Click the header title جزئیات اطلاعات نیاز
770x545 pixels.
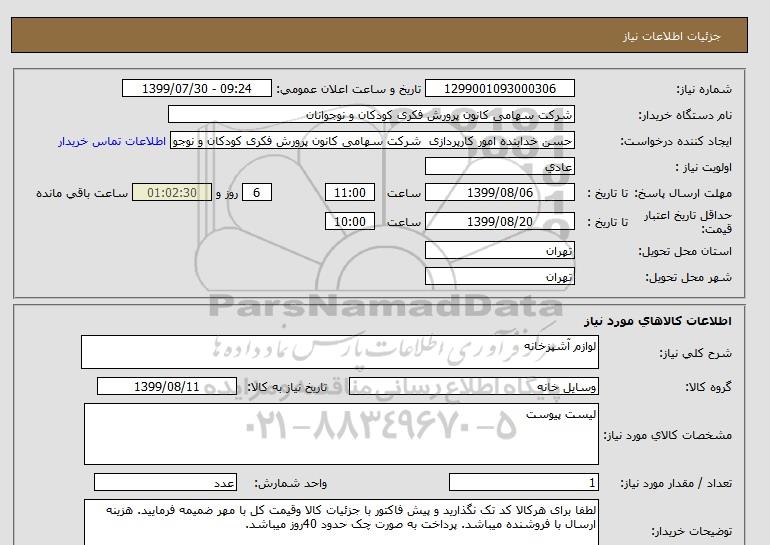671,37
